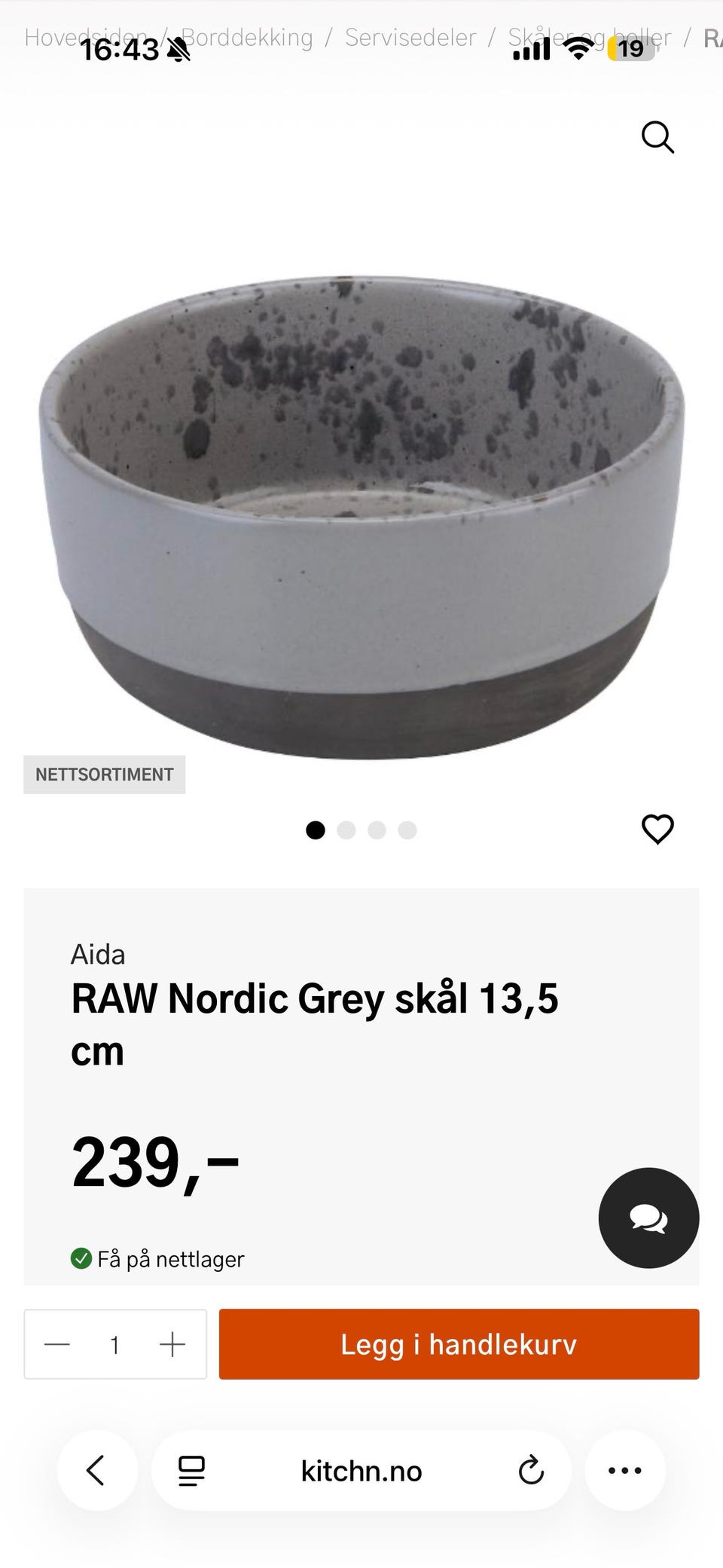Jump to the fourth product image dot
Screen dimensions: 723x1568
coord(407,830)
